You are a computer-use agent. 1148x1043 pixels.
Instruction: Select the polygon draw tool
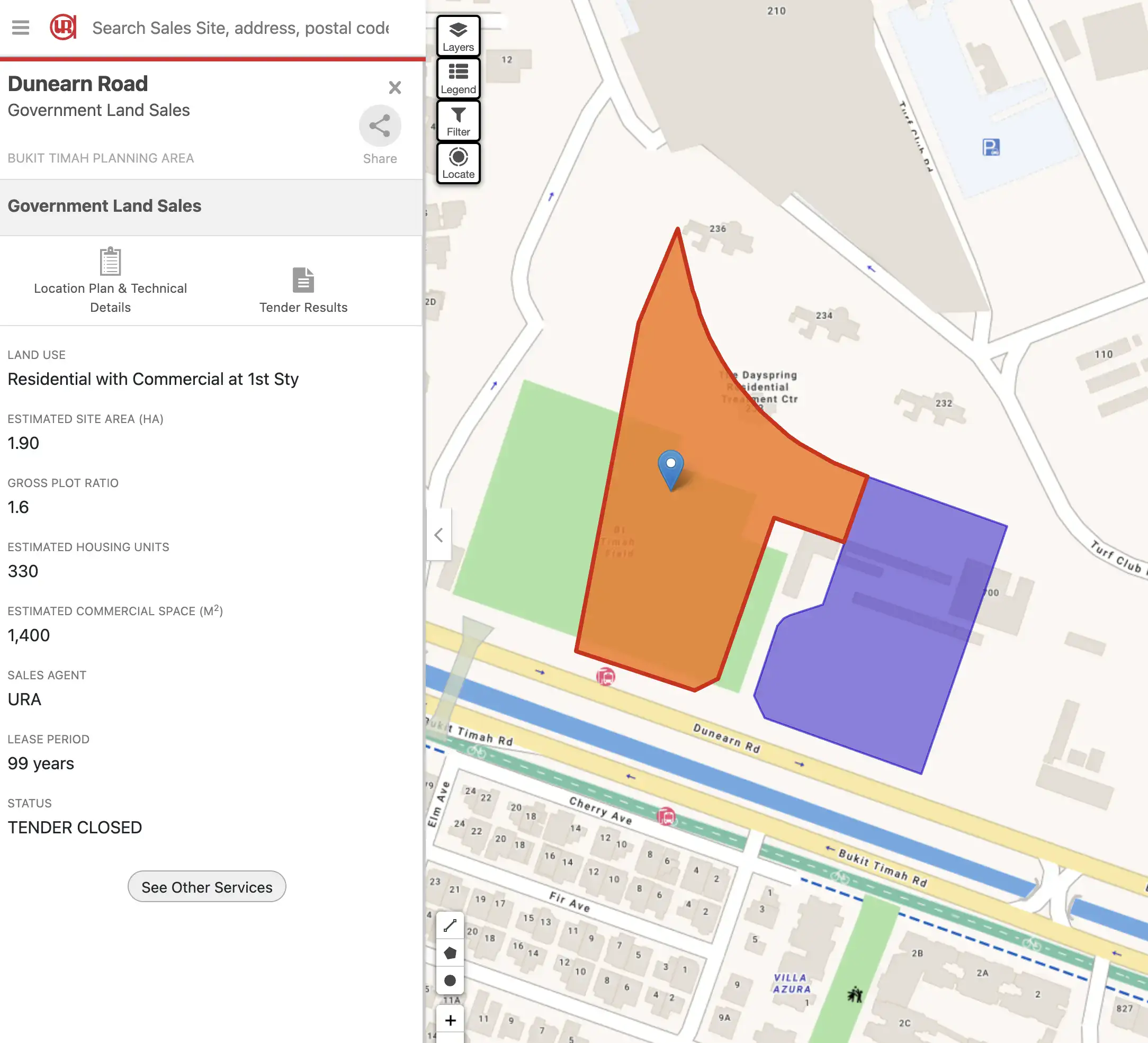pos(450,953)
